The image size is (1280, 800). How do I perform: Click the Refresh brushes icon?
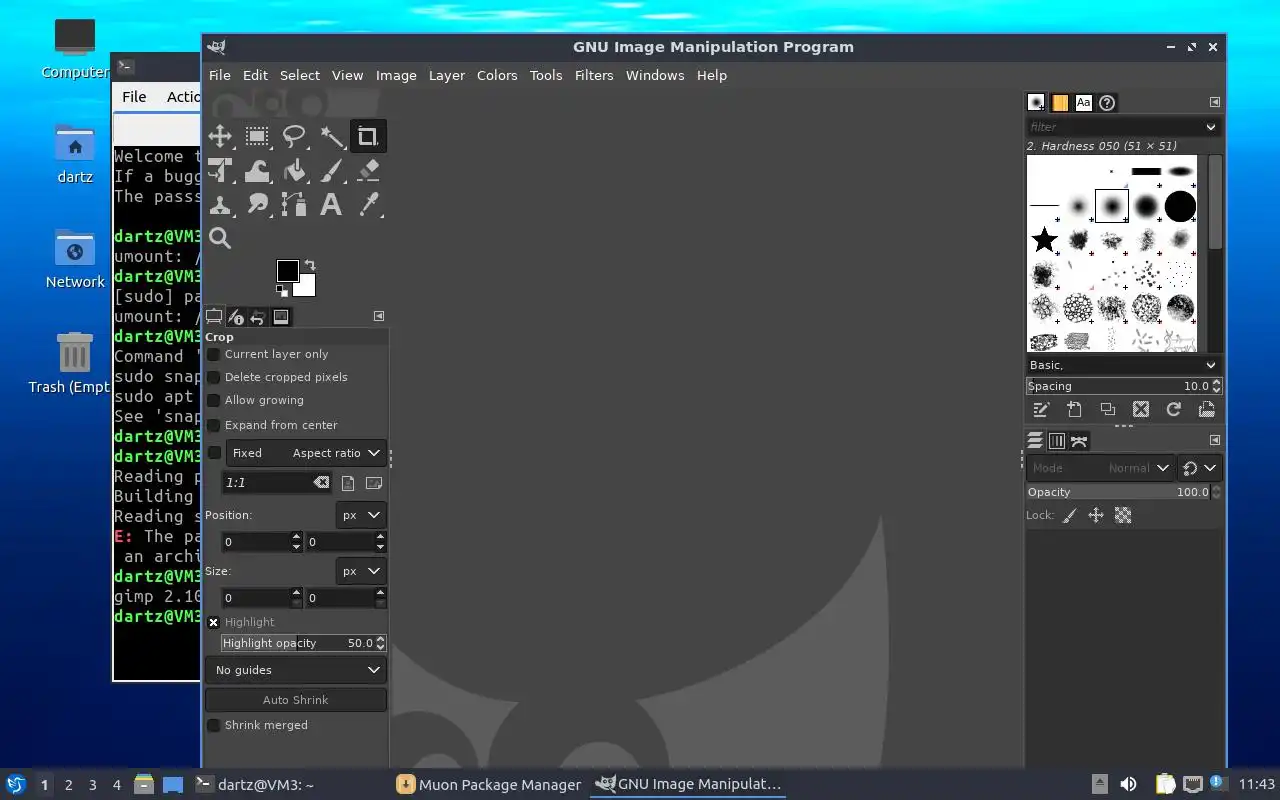pyautogui.click(x=1173, y=409)
